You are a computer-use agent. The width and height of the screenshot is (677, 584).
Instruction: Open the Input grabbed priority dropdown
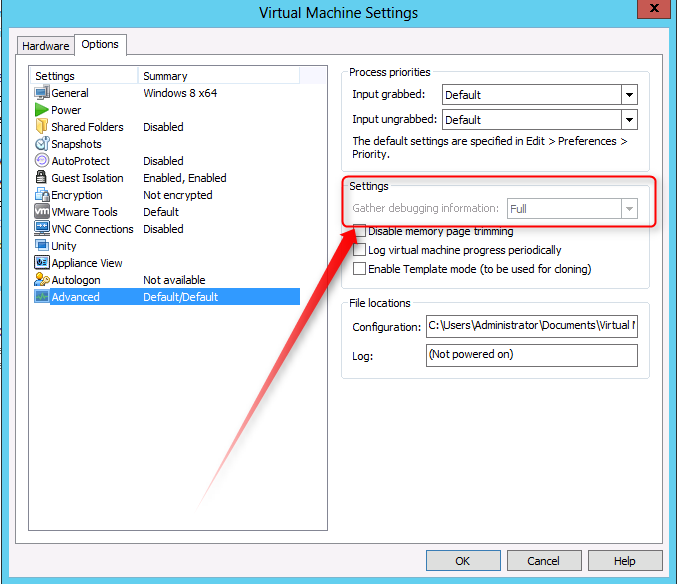[629, 95]
